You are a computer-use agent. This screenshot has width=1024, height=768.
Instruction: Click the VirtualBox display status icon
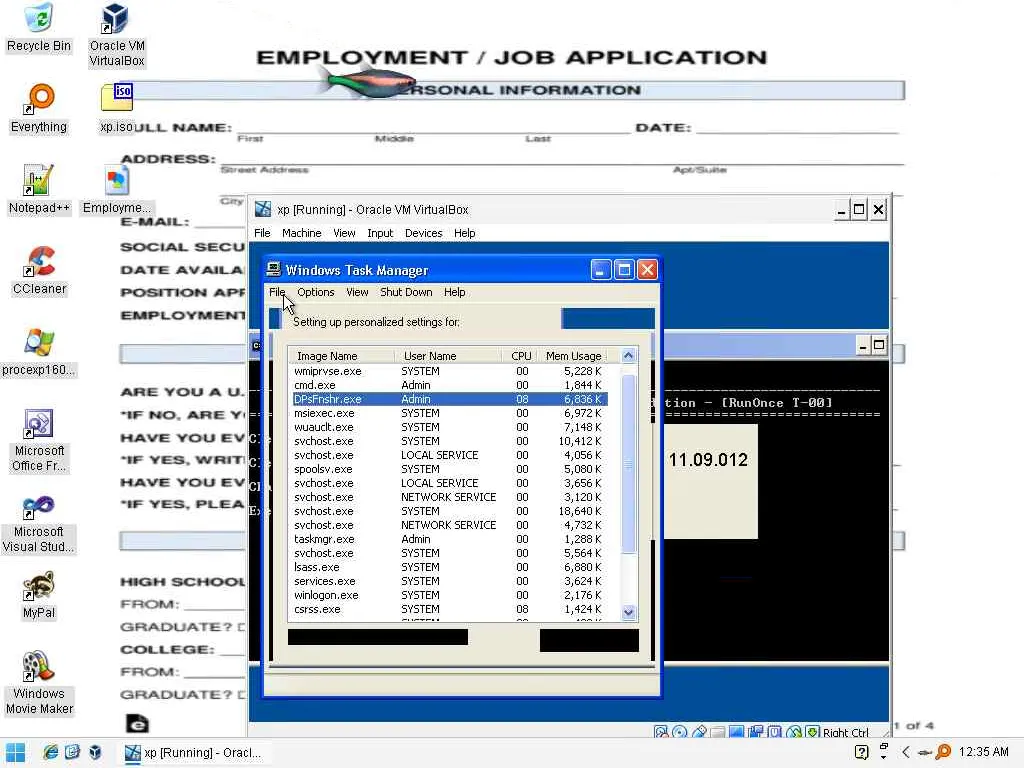736,732
